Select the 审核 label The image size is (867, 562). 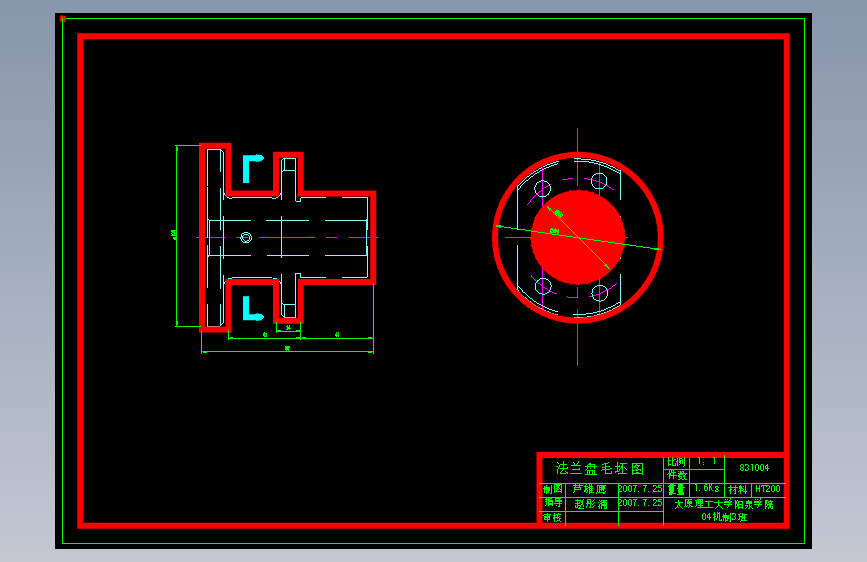(552, 518)
